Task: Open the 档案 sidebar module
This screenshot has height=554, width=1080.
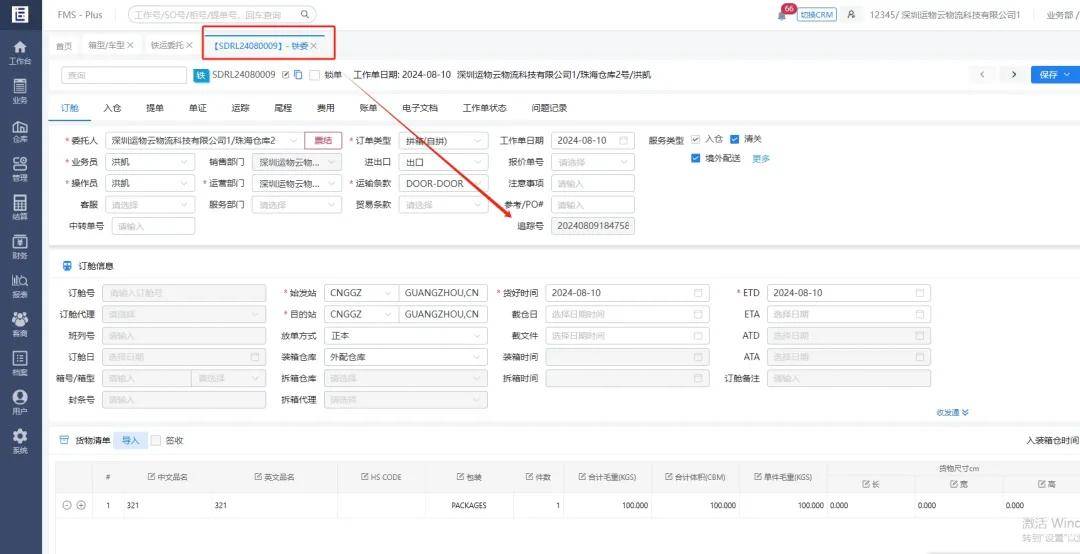Action: [x=20, y=363]
